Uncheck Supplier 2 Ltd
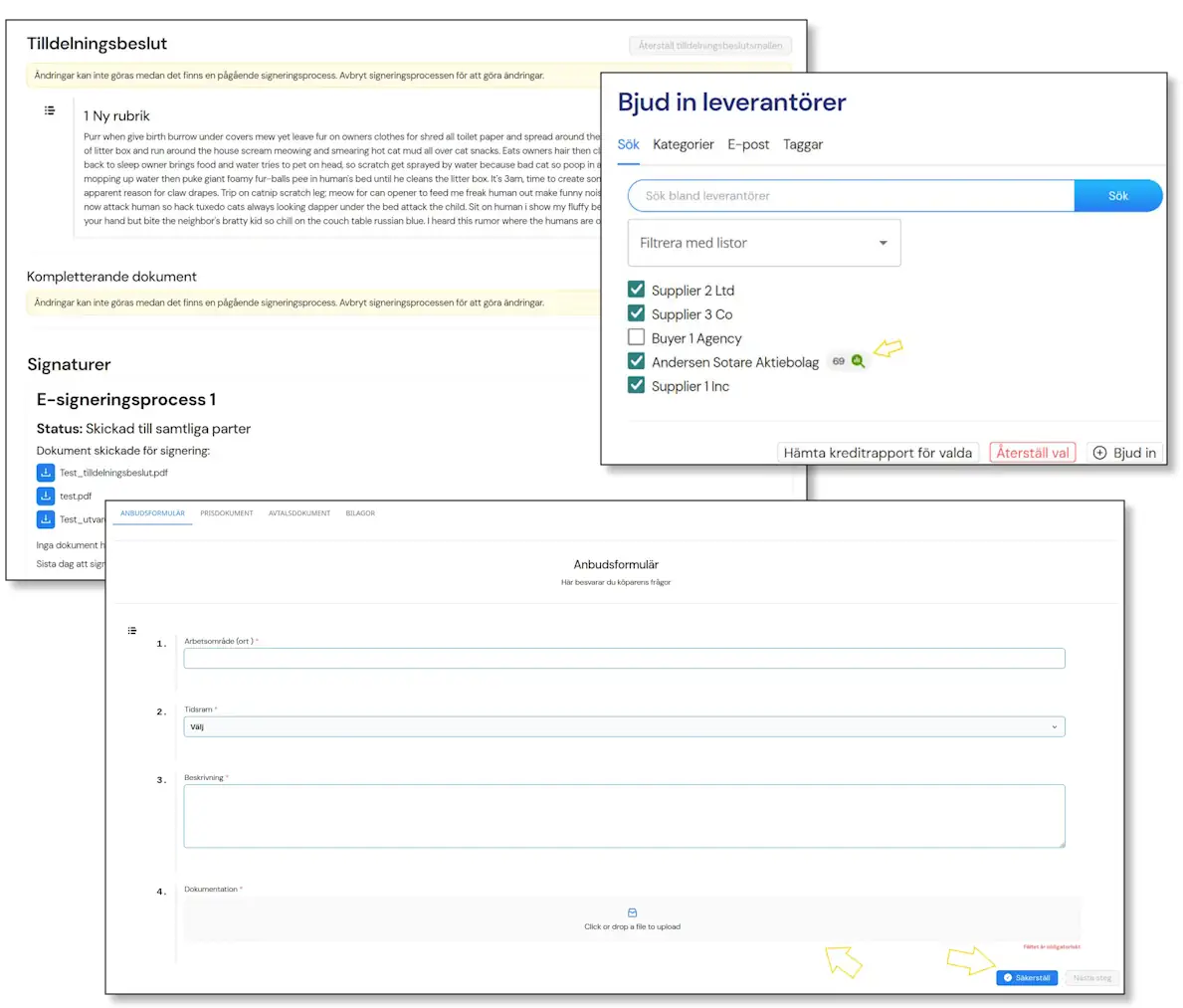This screenshot has height=1008, width=1183. [636, 290]
